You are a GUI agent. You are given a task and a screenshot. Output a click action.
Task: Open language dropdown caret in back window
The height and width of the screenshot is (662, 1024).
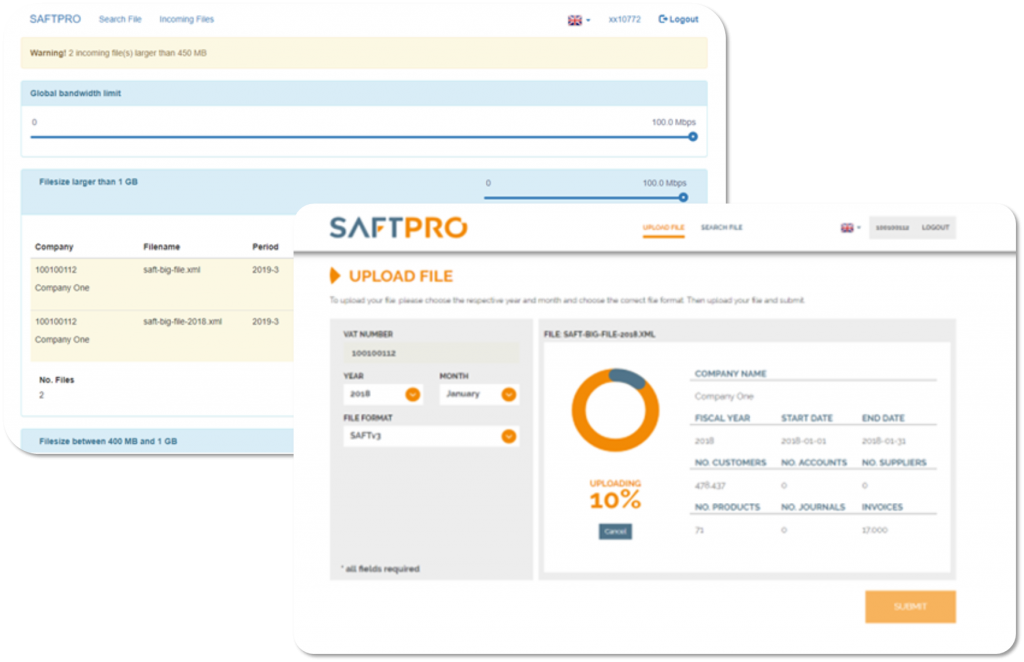588,20
